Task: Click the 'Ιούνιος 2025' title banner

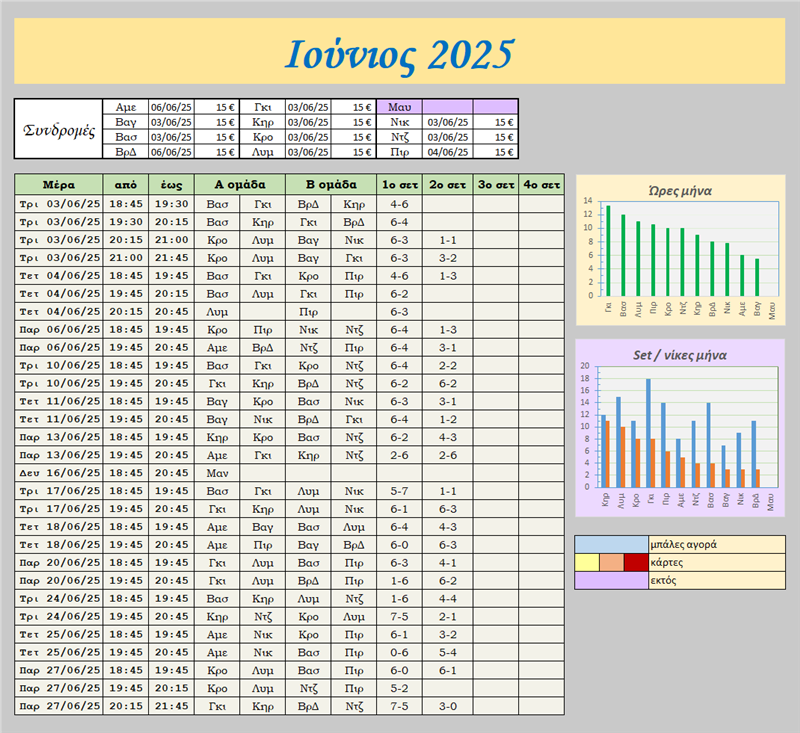Action: coord(400,52)
